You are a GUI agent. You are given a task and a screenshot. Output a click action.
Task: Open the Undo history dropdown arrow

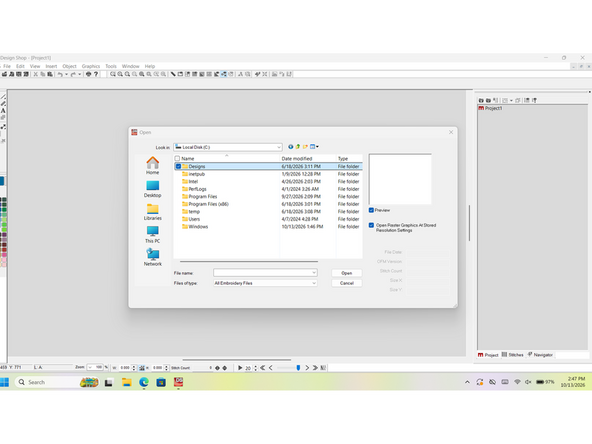point(66,74)
